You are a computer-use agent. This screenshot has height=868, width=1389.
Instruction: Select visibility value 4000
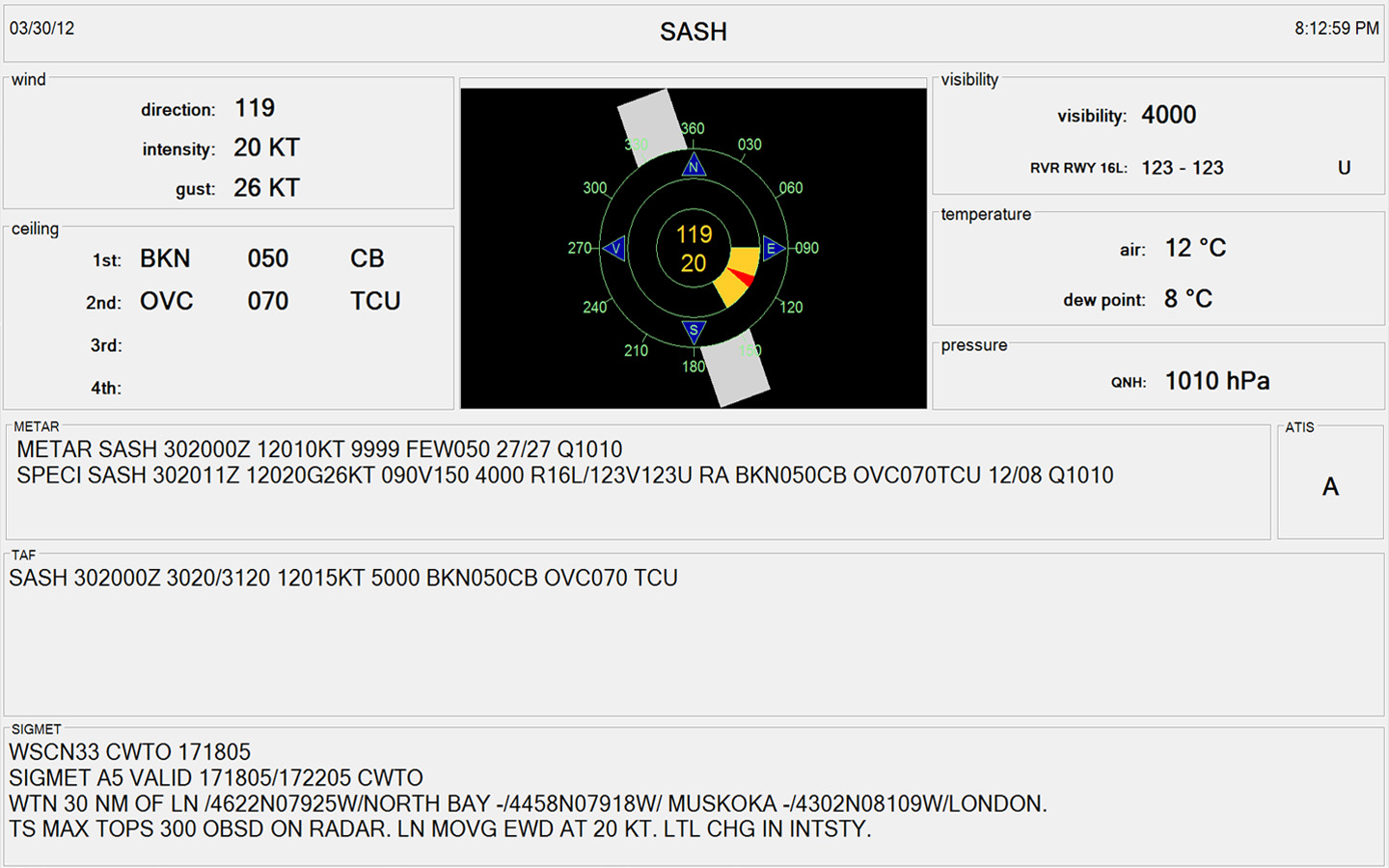click(x=1169, y=115)
